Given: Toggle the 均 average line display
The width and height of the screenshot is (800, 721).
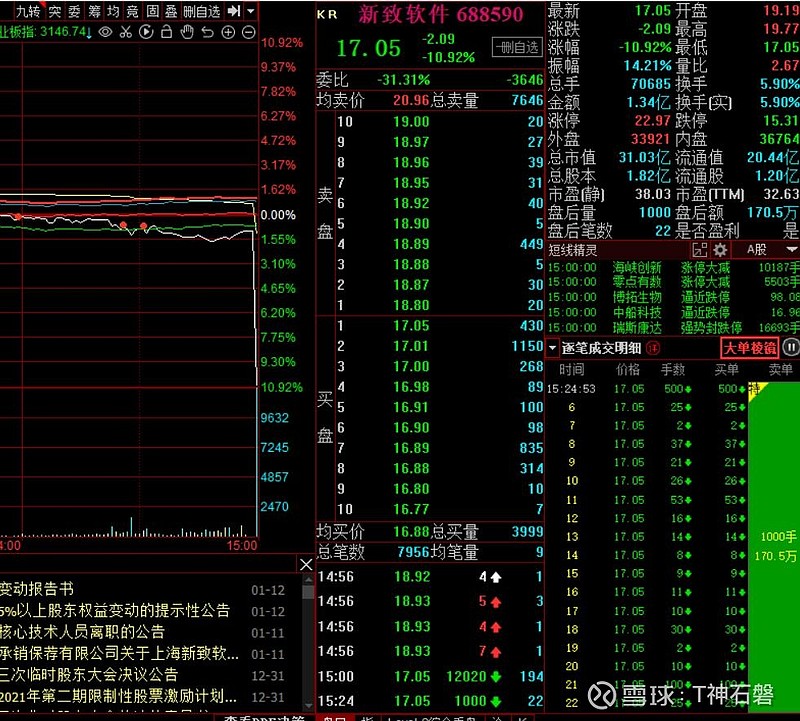Looking at the screenshot, I should [x=111, y=12].
